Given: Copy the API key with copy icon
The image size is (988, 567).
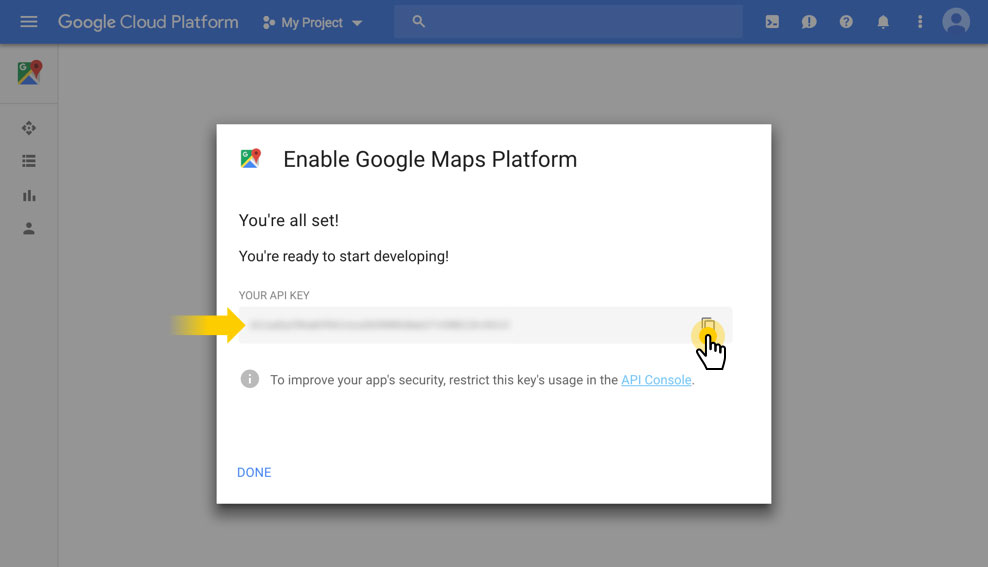Looking at the screenshot, I should 708,325.
